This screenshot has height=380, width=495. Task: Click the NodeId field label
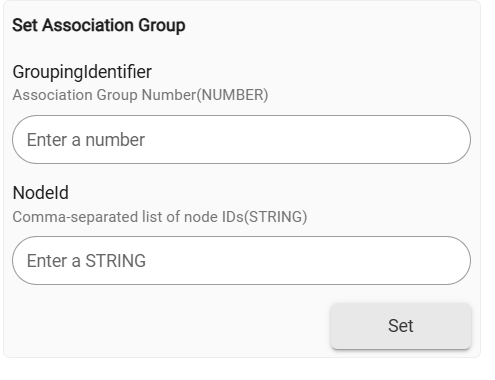point(41,193)
